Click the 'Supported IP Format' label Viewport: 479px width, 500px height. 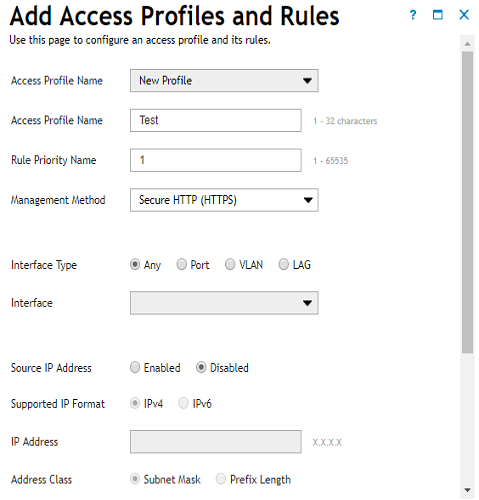tap(58, 404)
